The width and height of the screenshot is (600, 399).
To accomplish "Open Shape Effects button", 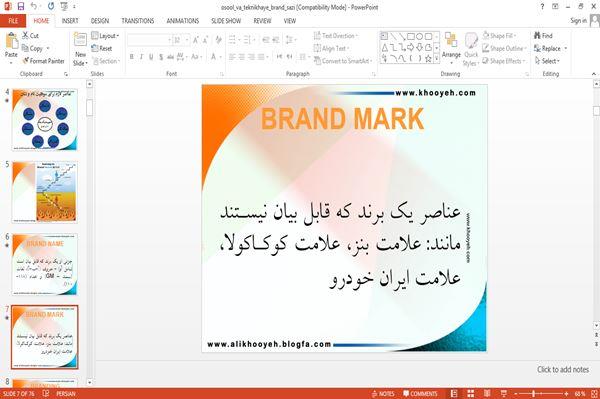I will [503, 61].
